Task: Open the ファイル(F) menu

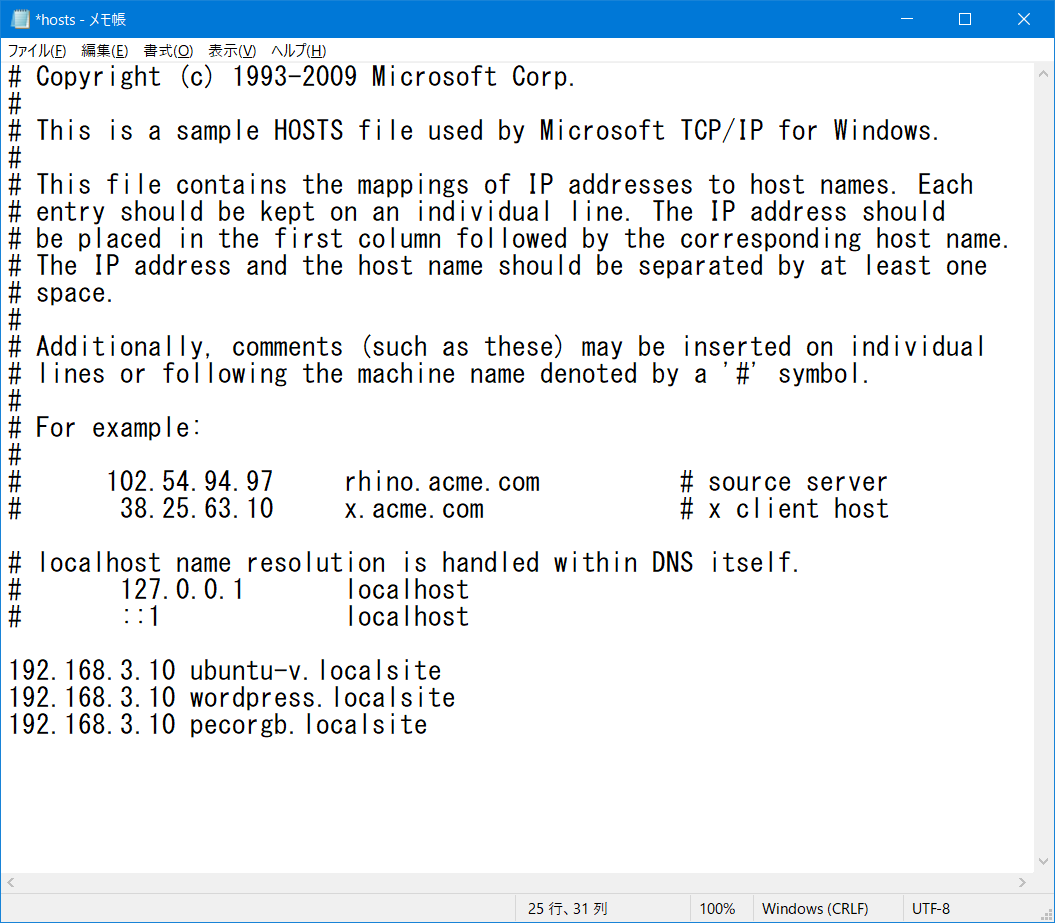Action: (37, 51)
